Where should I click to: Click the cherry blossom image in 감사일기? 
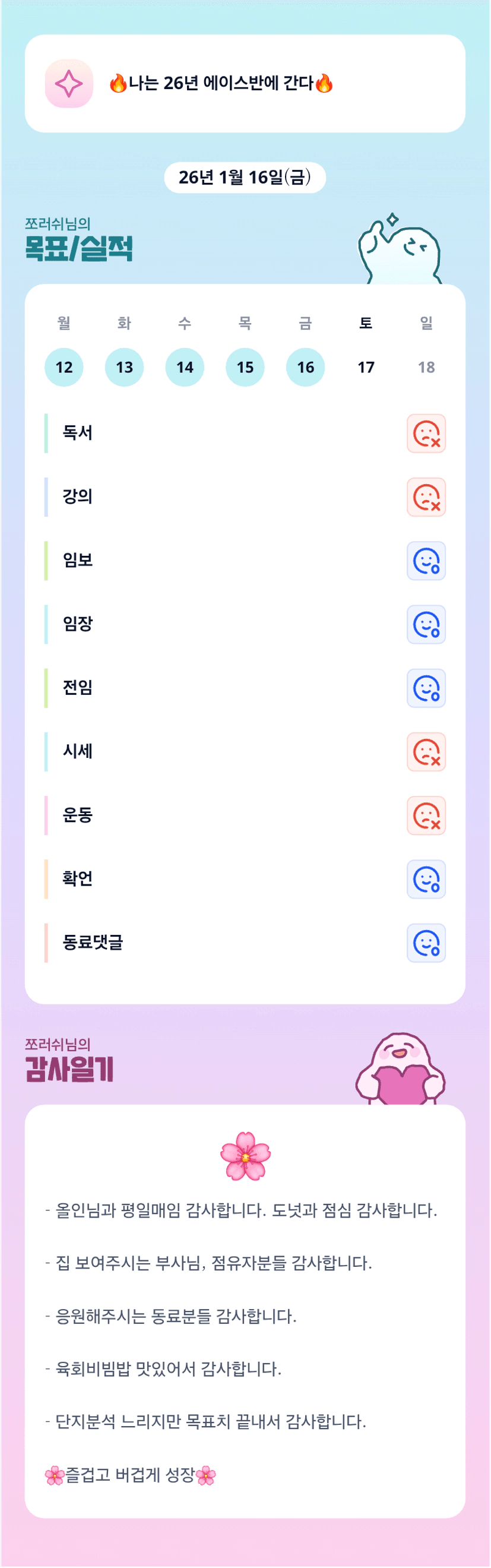pos(245,1155)
